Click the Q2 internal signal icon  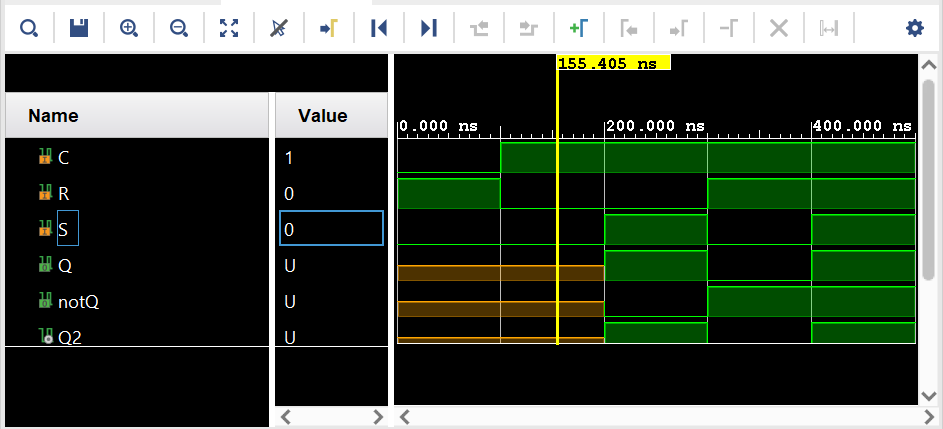(x=46, y=336)
